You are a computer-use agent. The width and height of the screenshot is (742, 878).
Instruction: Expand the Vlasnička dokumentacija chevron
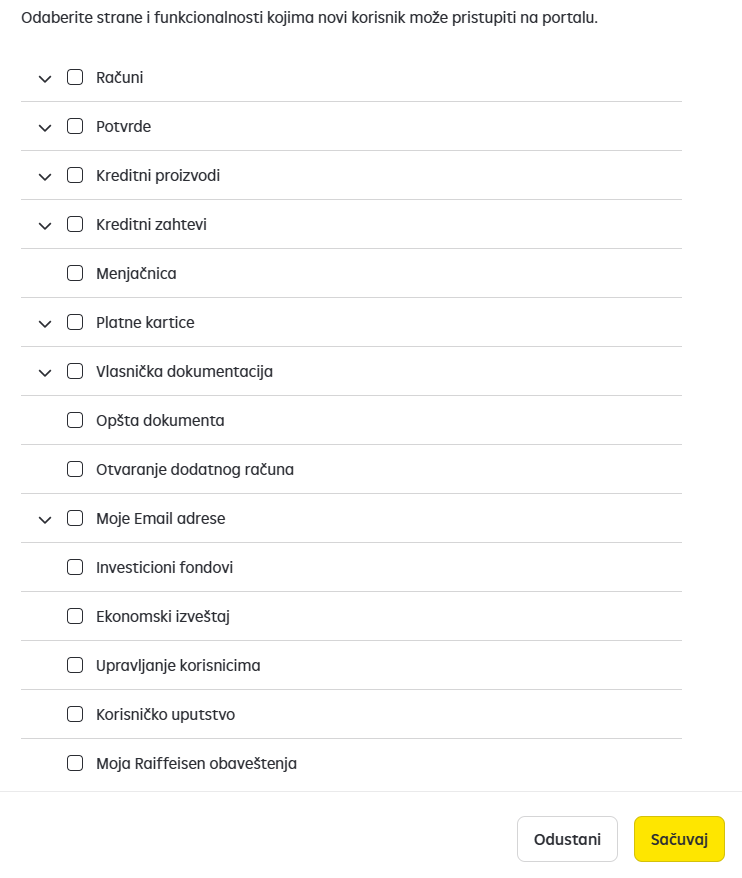click(x=45, y=372)
